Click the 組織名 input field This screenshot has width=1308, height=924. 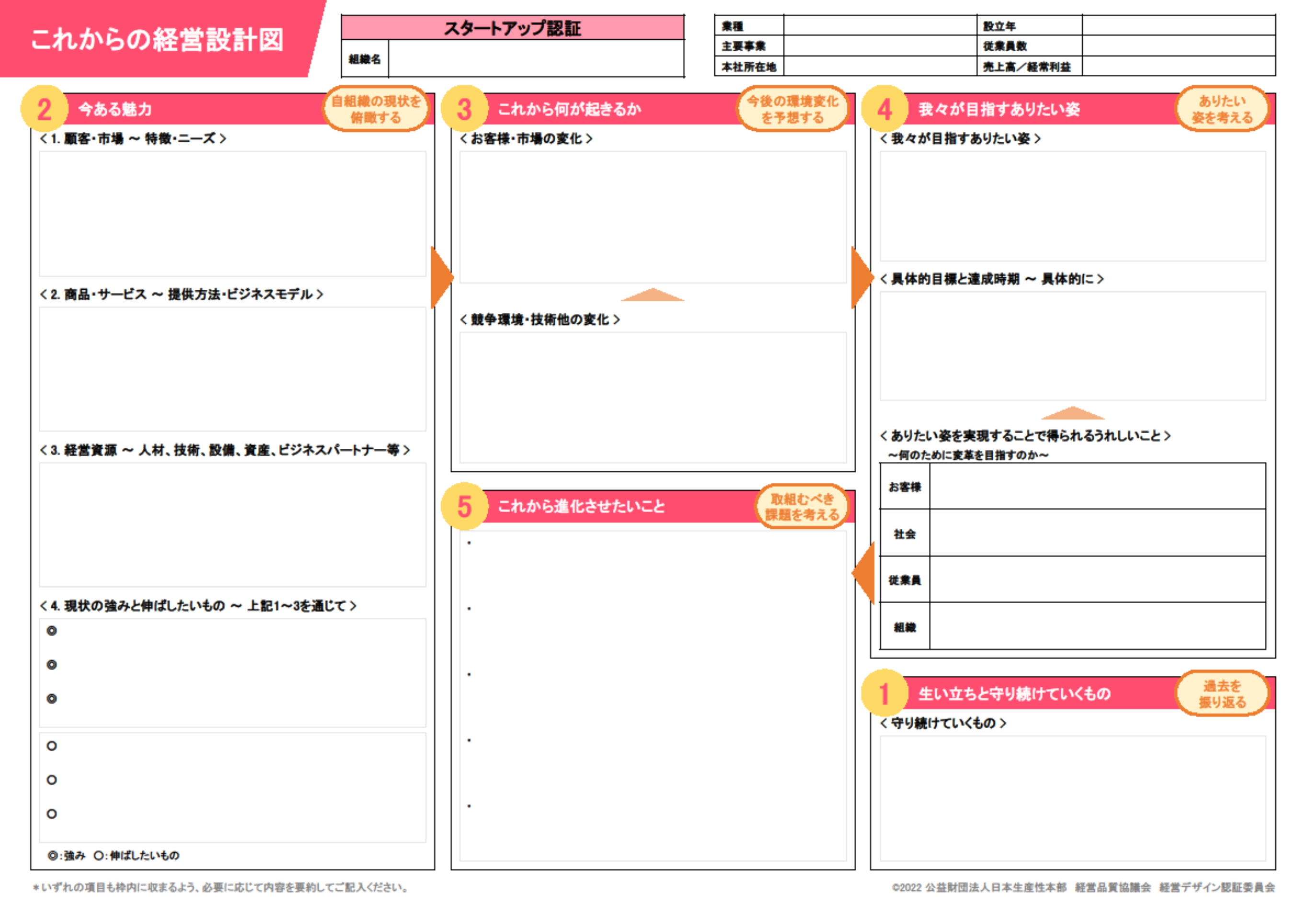[536, 58]
